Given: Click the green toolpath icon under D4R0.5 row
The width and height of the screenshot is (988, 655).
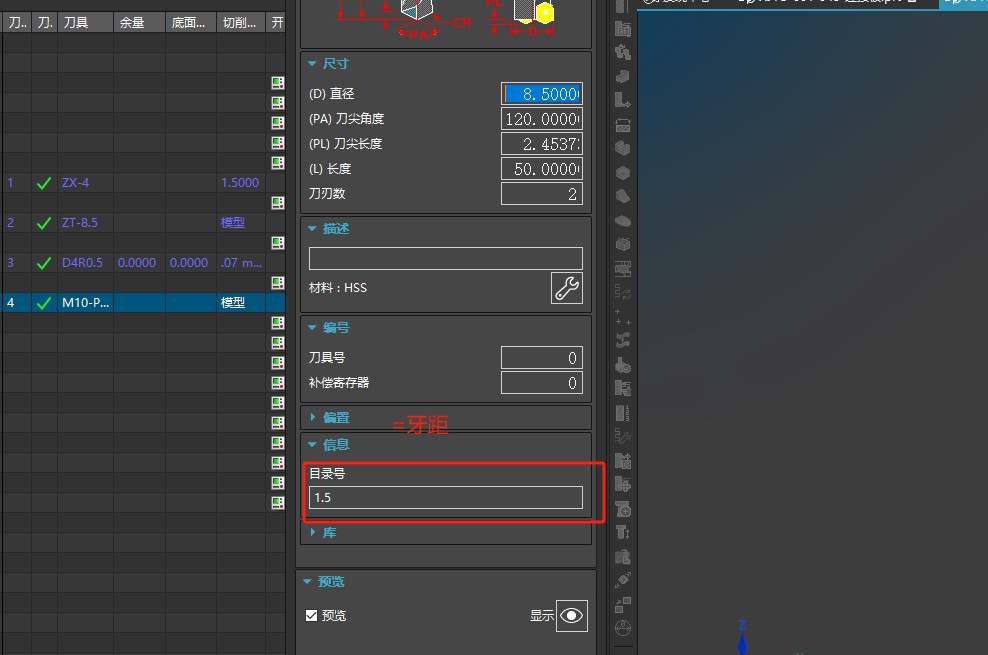Looking at the screenshot, I should pos(277,282).
